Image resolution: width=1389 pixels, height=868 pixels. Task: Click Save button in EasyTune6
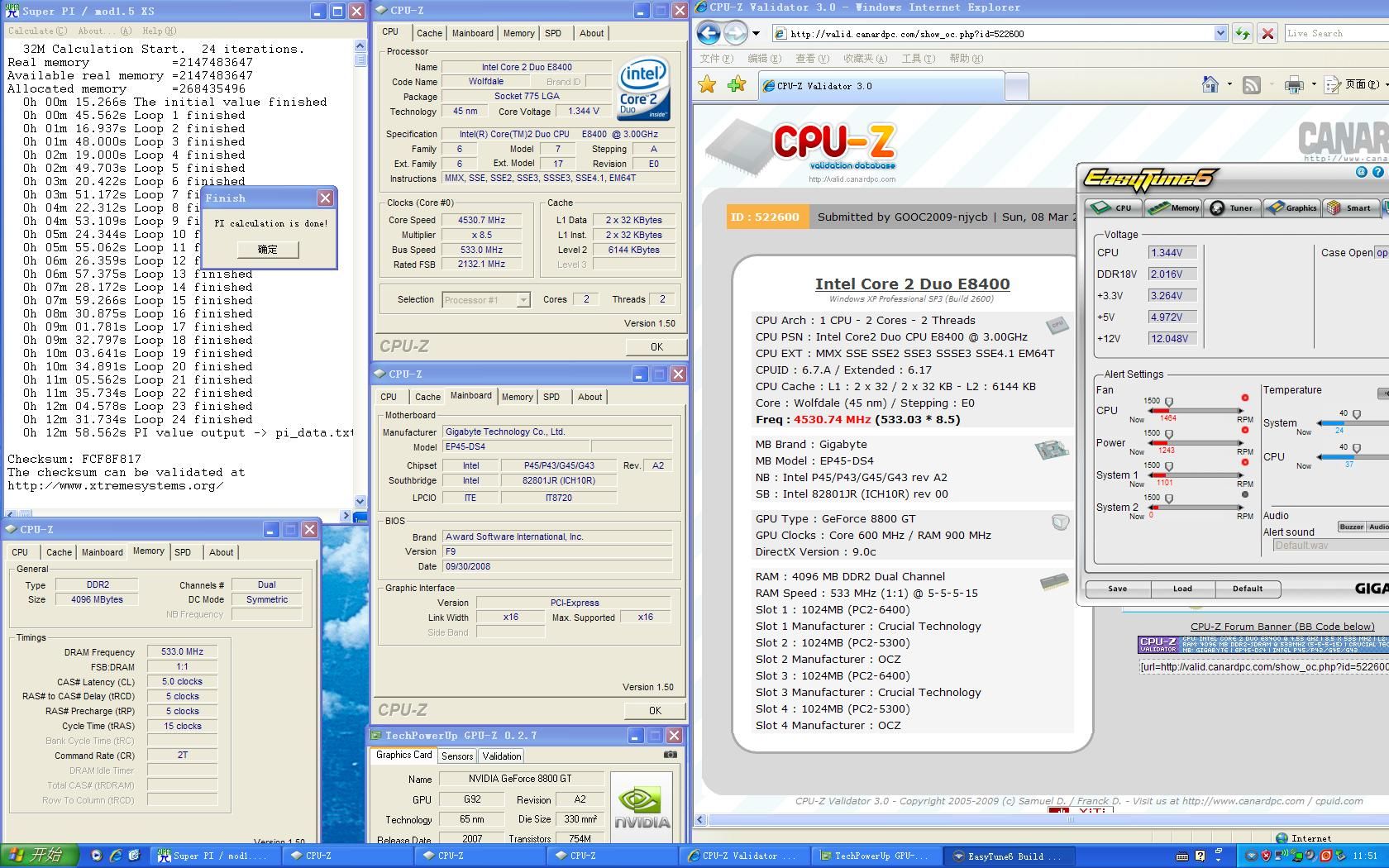pos(1117,589)
